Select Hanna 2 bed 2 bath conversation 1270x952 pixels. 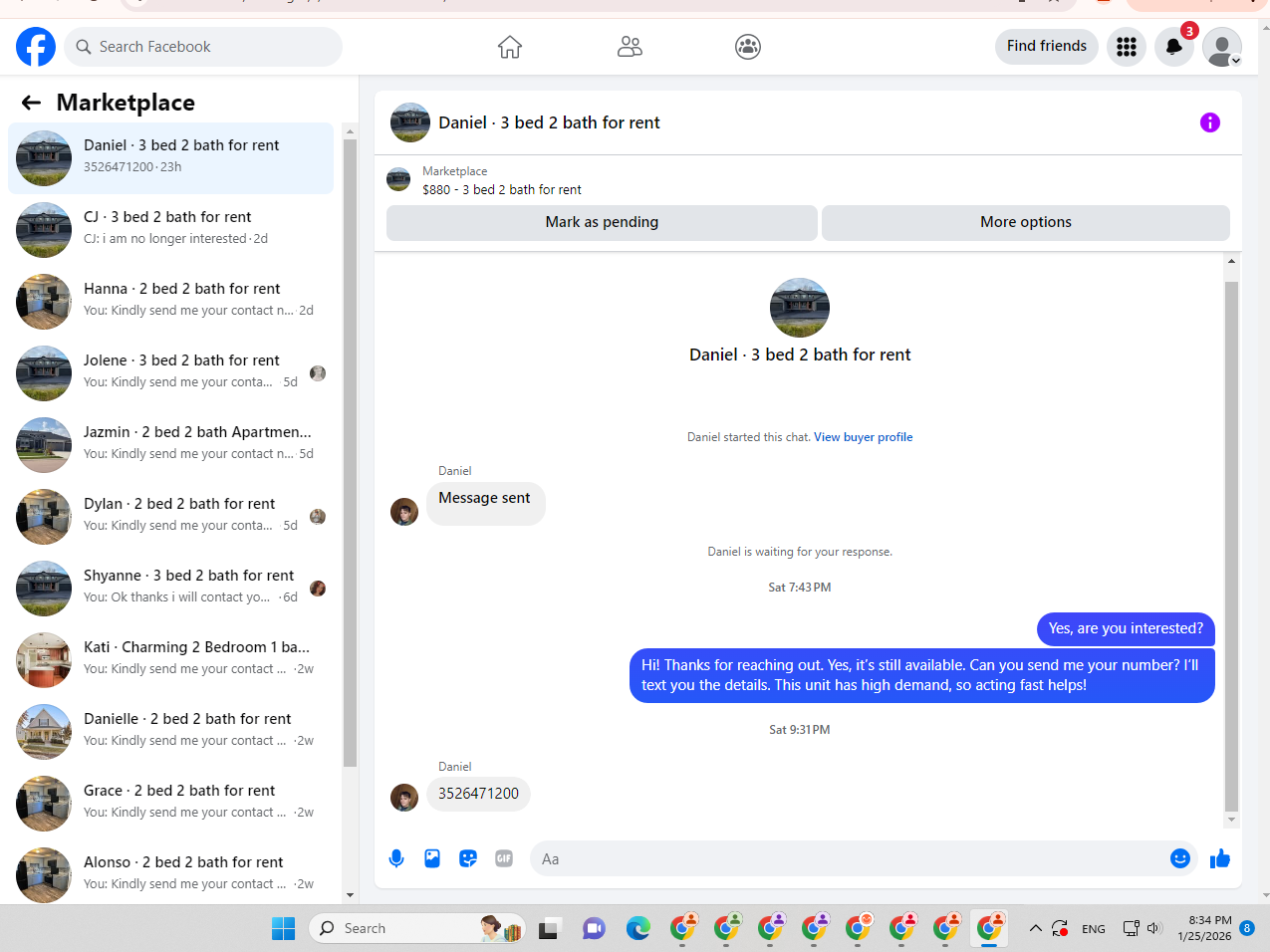tap(170, 302)
